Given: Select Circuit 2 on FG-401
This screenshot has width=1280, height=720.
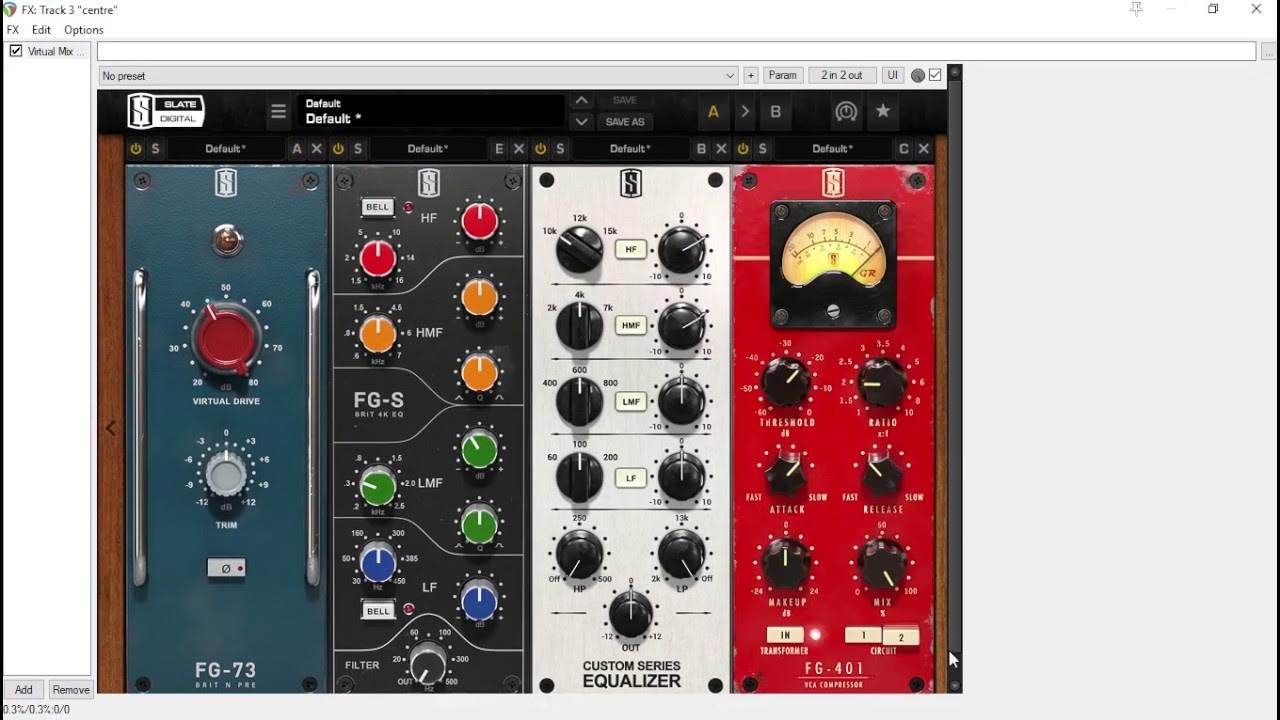Looking at the screenshot, I should (x=901, y=637).
